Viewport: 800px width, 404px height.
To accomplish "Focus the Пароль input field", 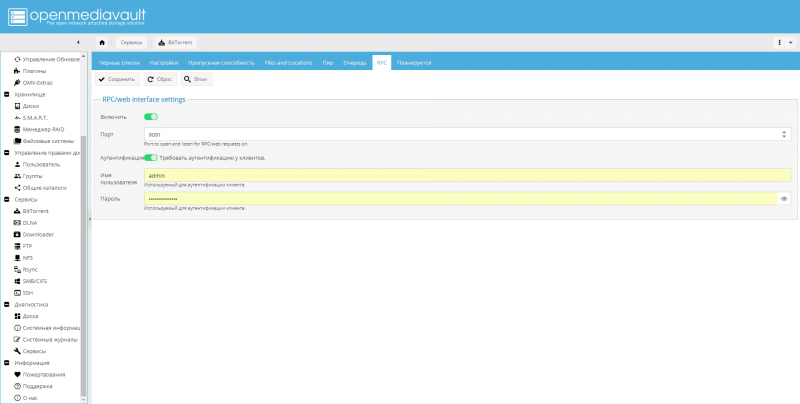I will [461, 199].
